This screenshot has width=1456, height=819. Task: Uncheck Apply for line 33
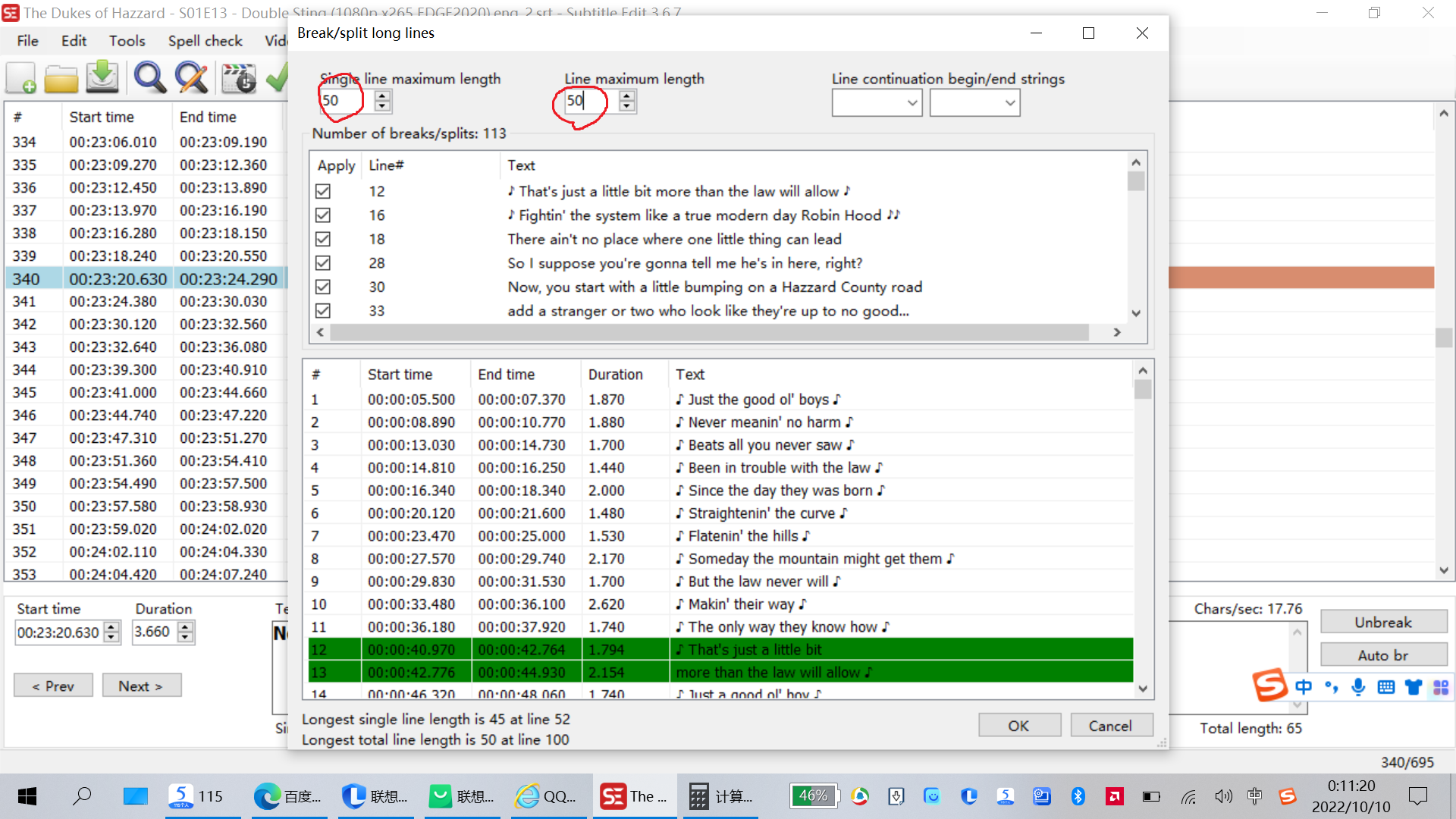pyautogui.click(x=323, y=310)
